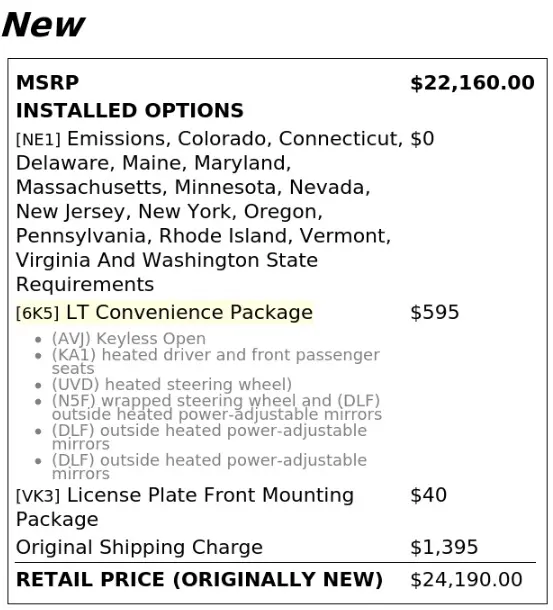The height and width of the screenshot is (610, 553).
Task: Click the $40 license plate price
Action: point(428,495)
